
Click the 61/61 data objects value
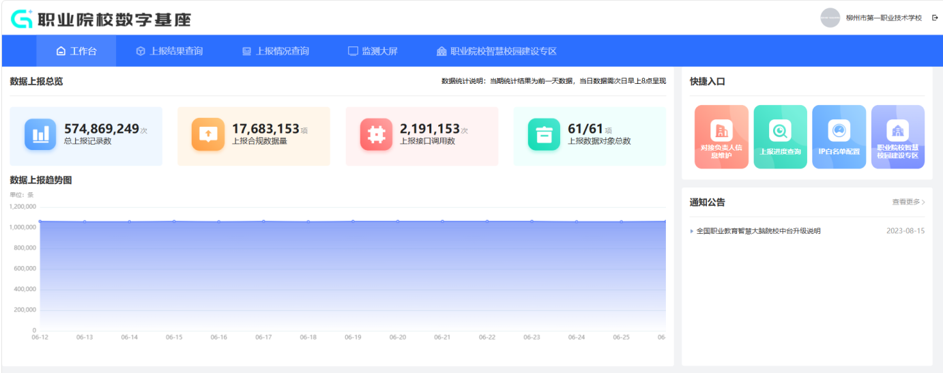point(585,129)
